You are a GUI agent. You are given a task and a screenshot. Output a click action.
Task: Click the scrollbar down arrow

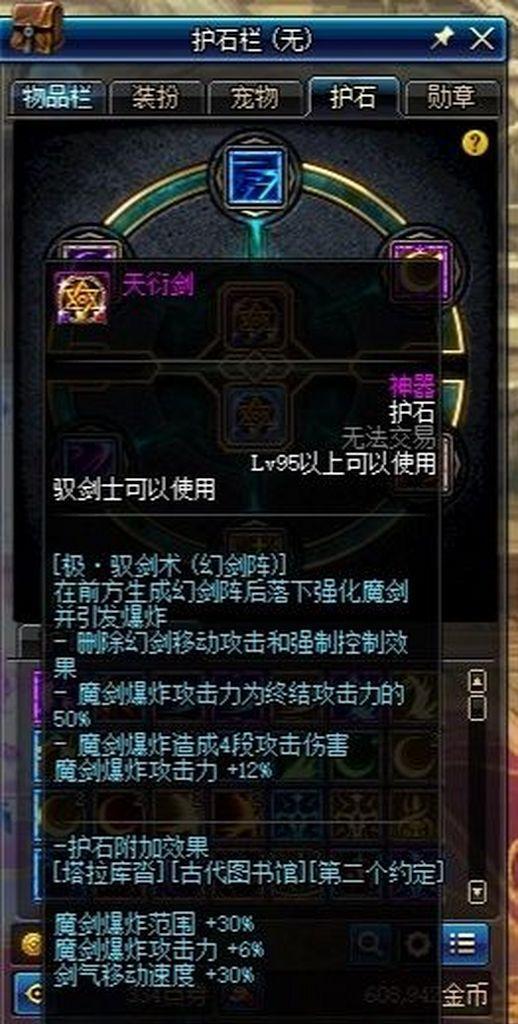(x=479, y=891)
